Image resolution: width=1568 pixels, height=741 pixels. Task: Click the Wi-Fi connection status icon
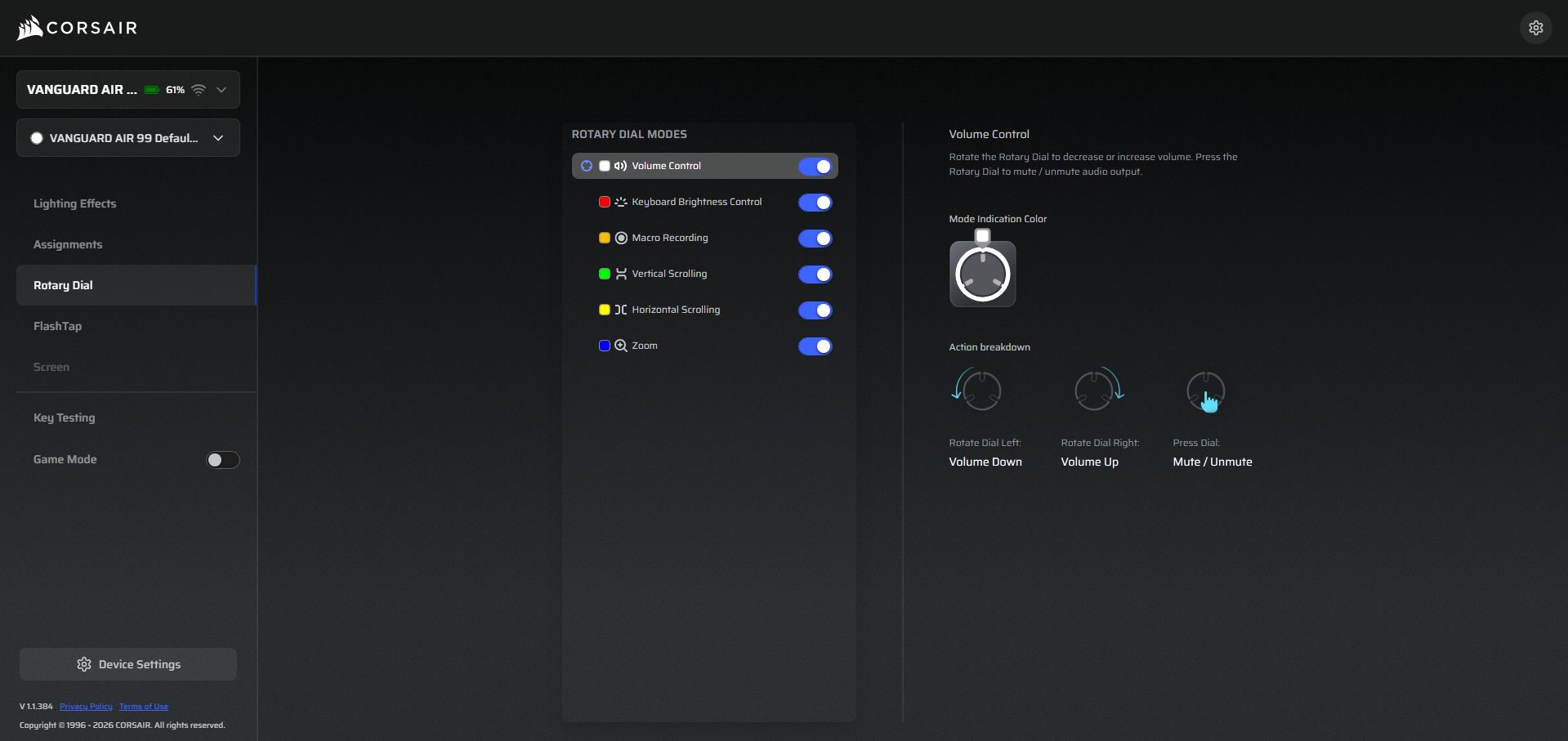(x=199, y=90)
